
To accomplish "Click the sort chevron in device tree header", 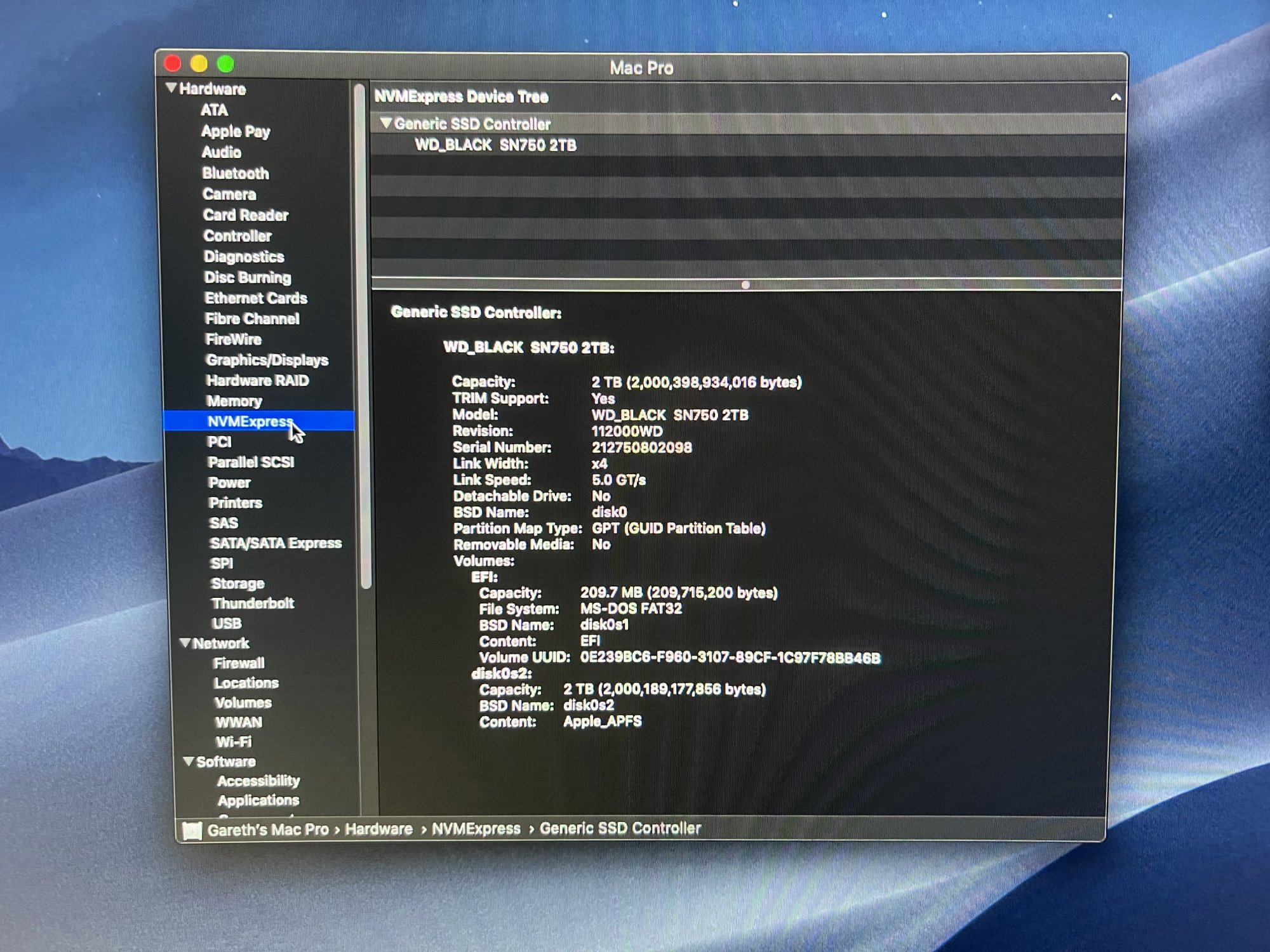I will pyautogui.click(x=1115, y=98).
